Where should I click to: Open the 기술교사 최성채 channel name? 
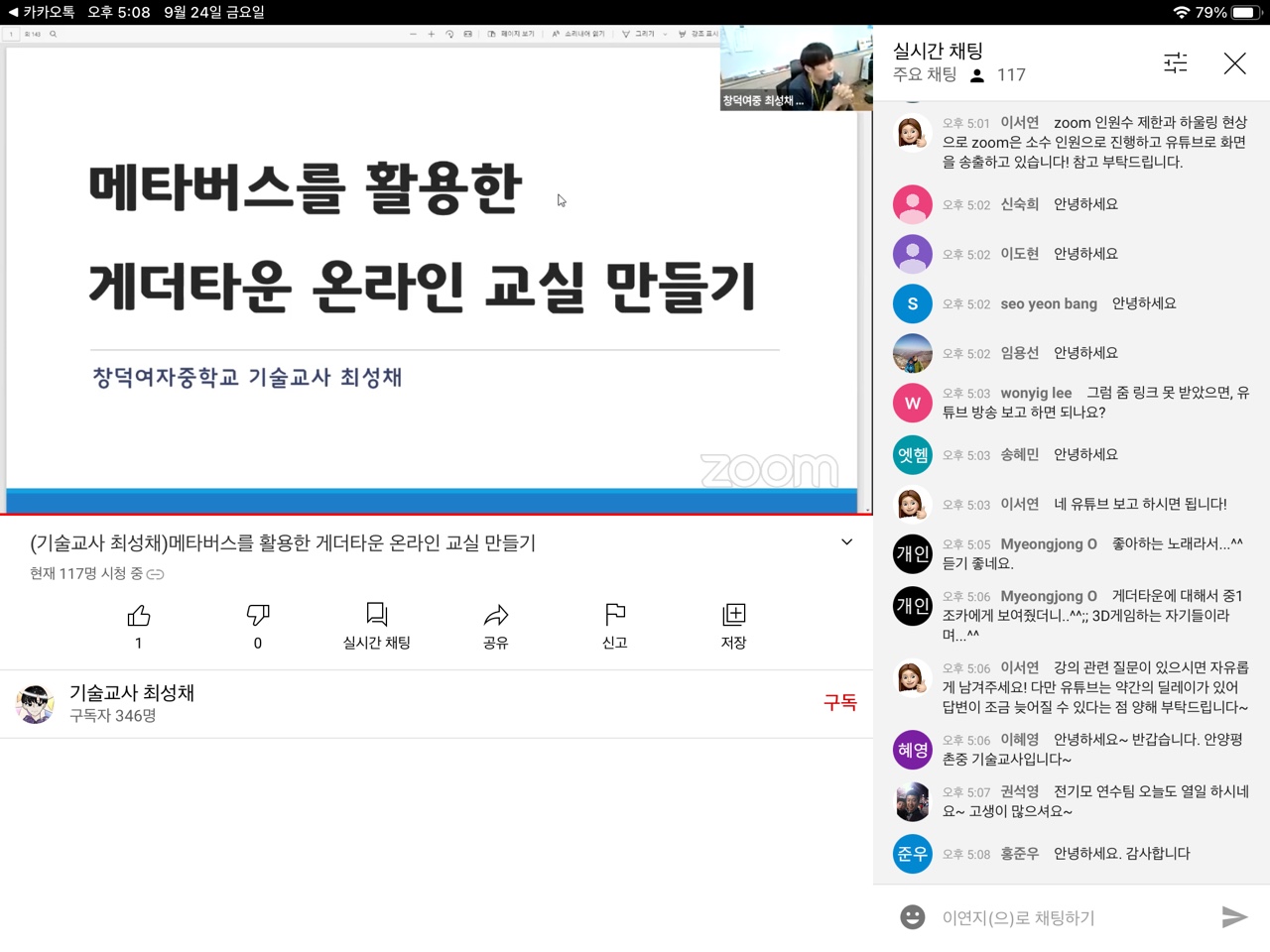[132, 692]
